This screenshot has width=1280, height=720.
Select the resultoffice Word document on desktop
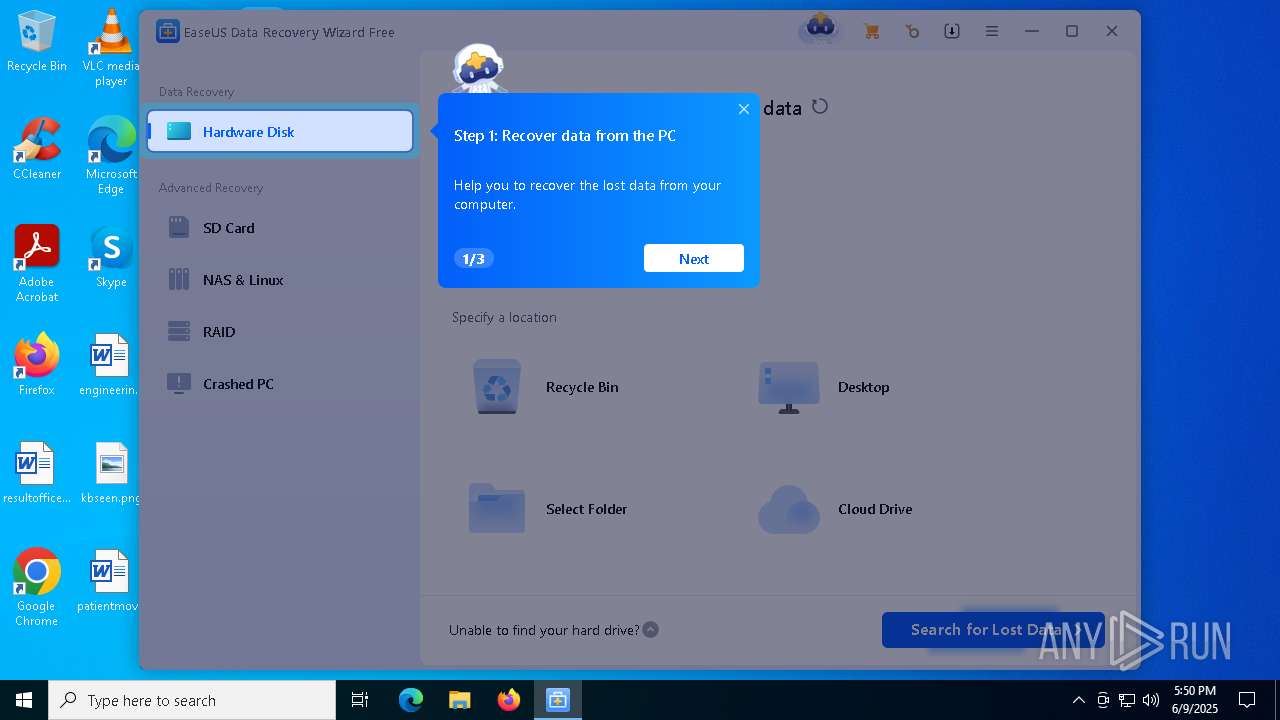point(37,473)
